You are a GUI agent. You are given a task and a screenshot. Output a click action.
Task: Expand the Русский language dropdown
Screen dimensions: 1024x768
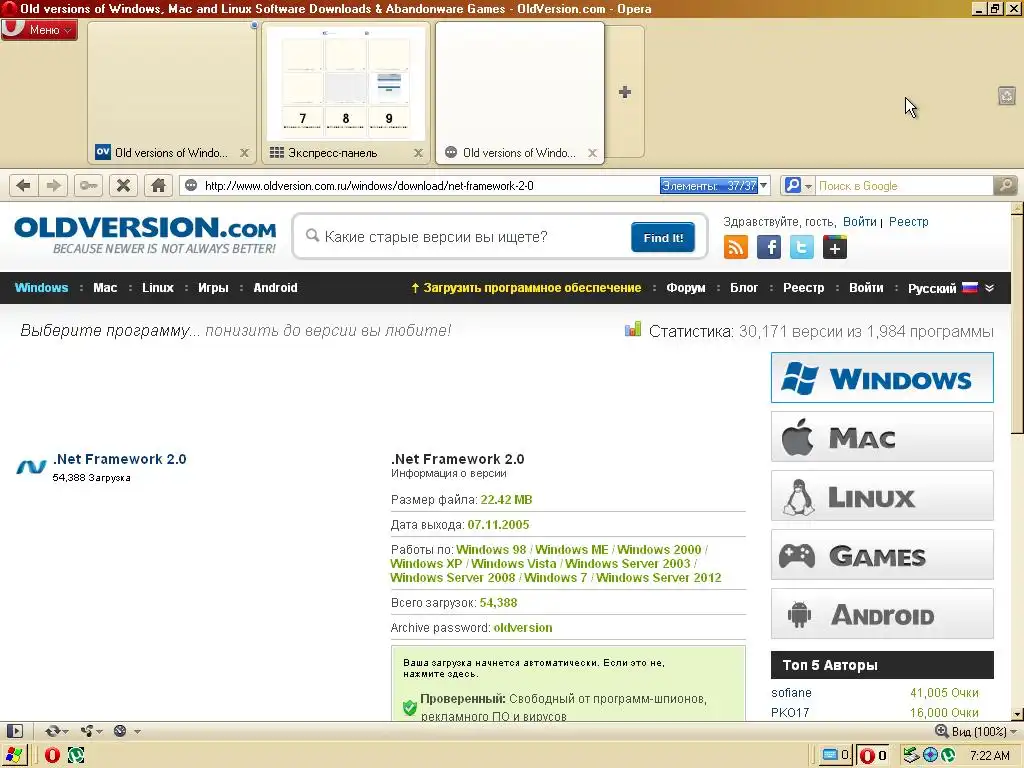point(951,288)
